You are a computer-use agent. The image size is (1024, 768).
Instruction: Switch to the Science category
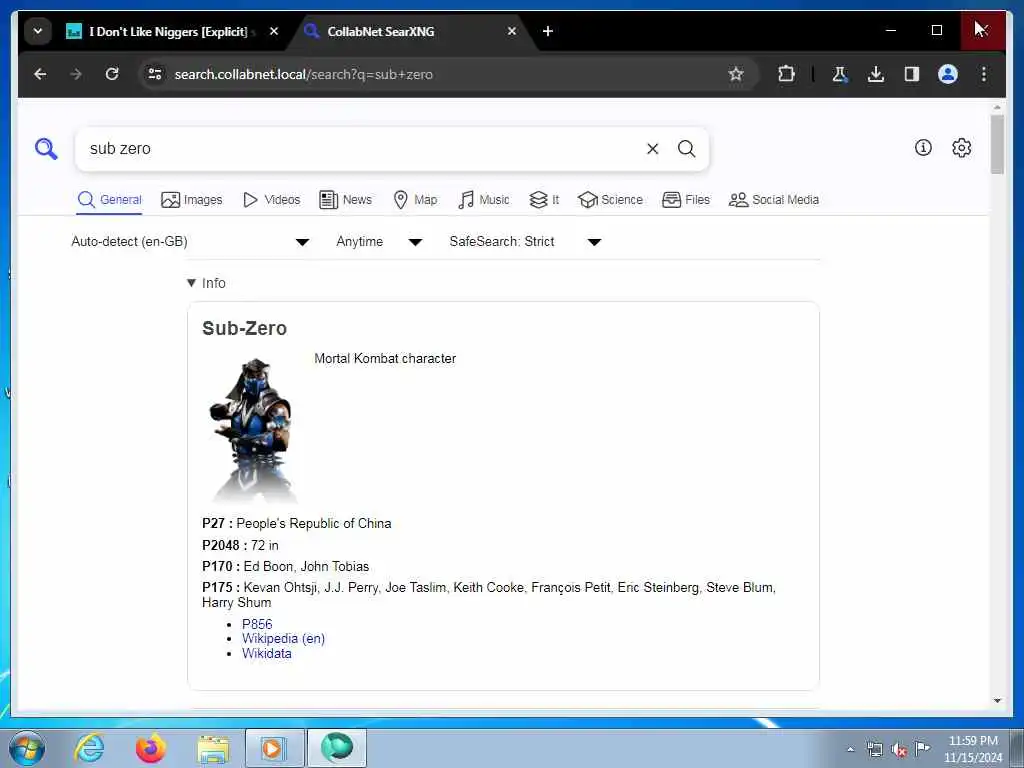pos(611,200)
